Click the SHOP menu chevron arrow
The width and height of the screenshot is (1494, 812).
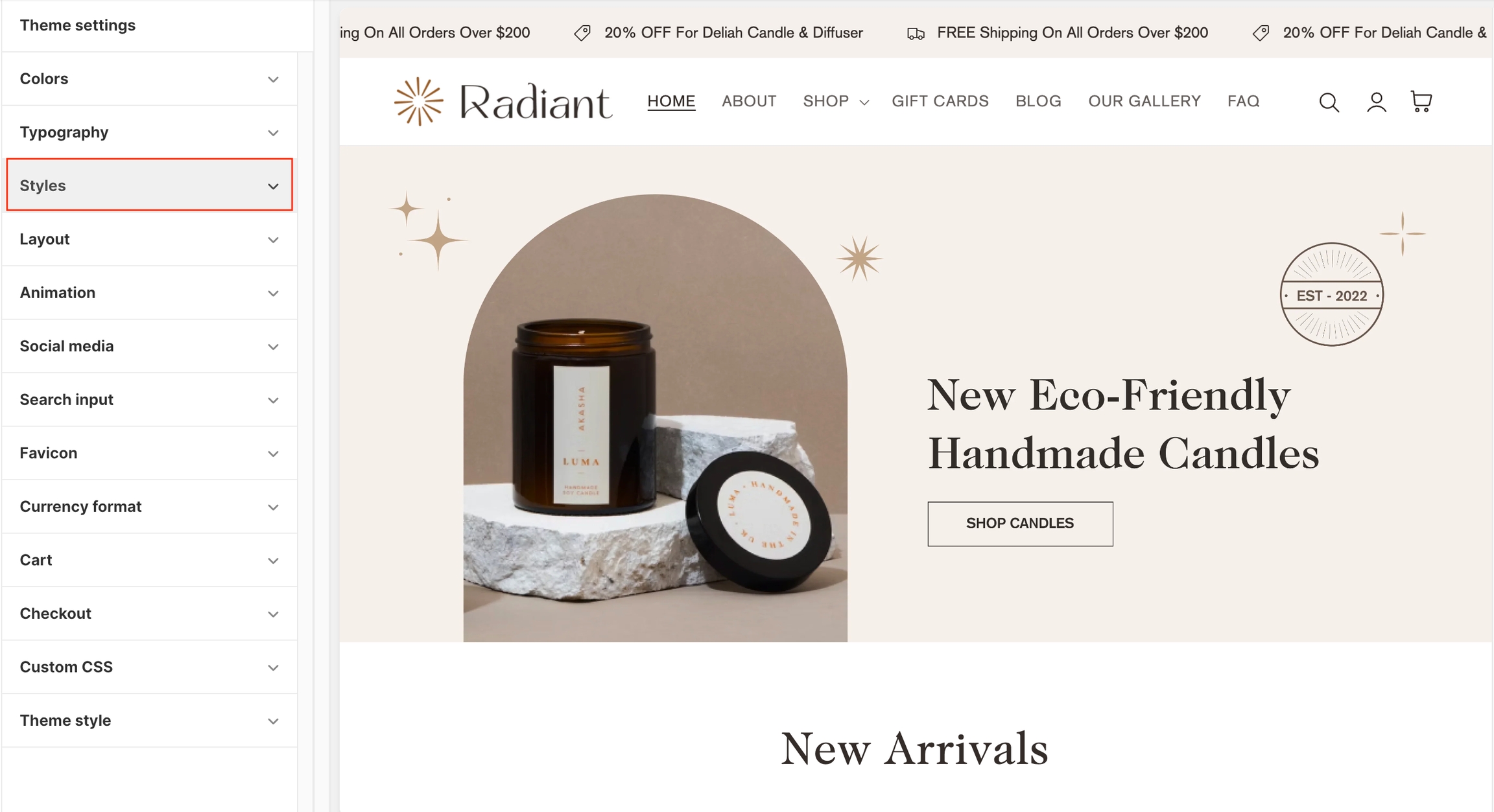[864, 102]
